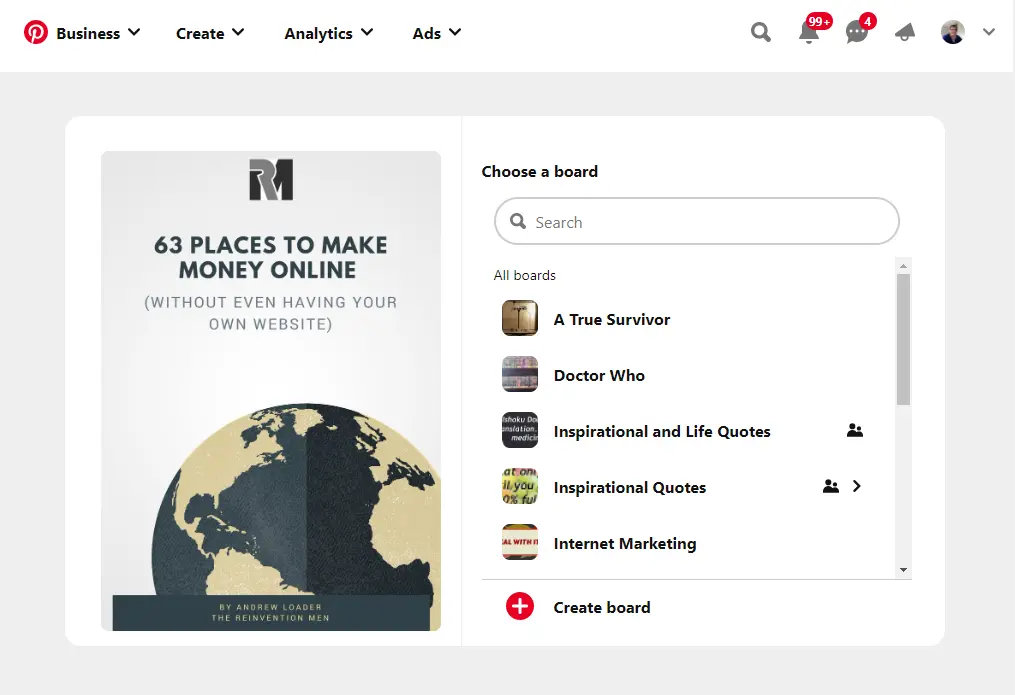
Task: Choose the Internet Marketing board
Action: pos(625,544)
